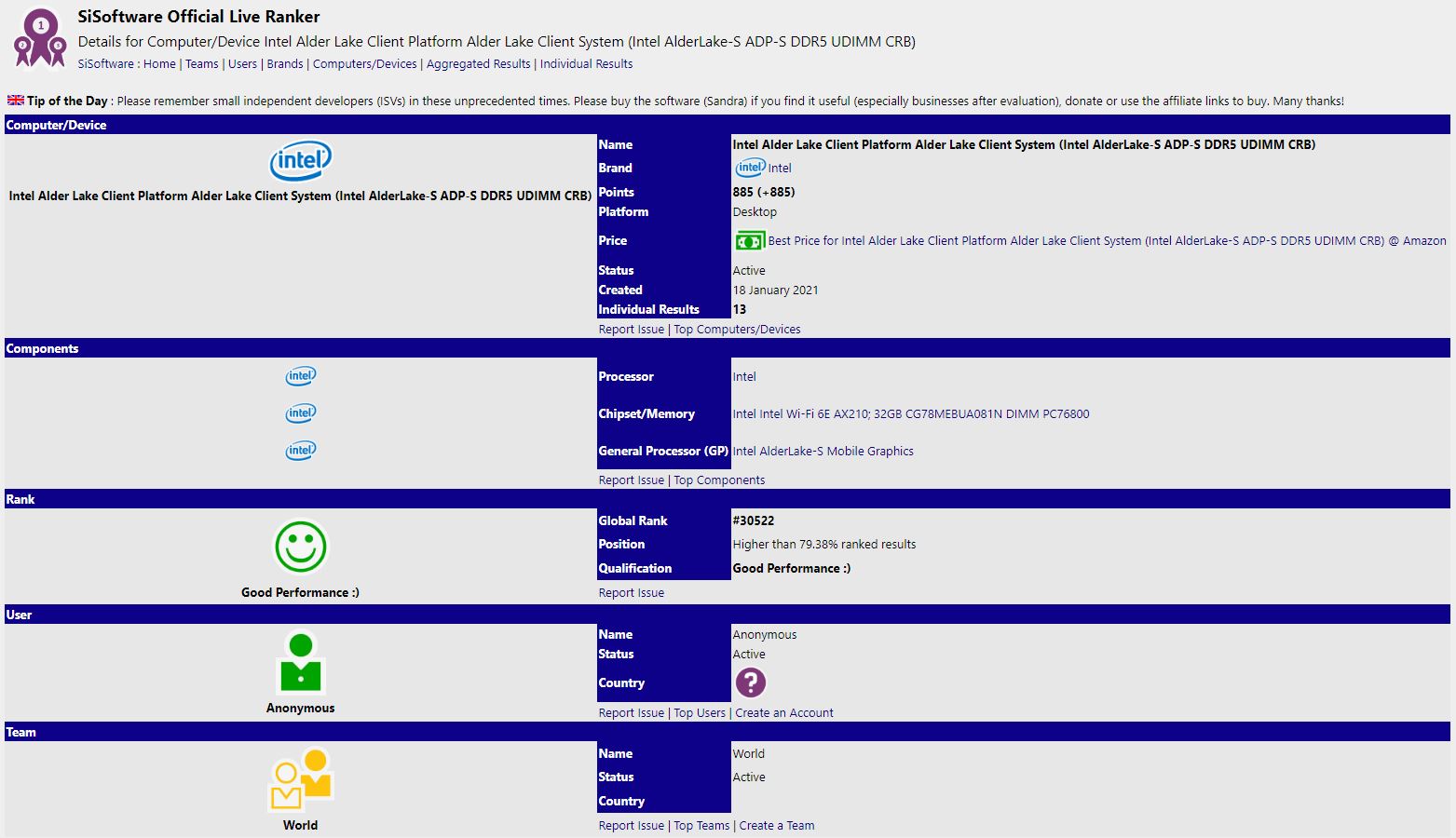This screenshot has width=1456, height=838.
Task: Open the Top Components link
Action: [719, 480]
